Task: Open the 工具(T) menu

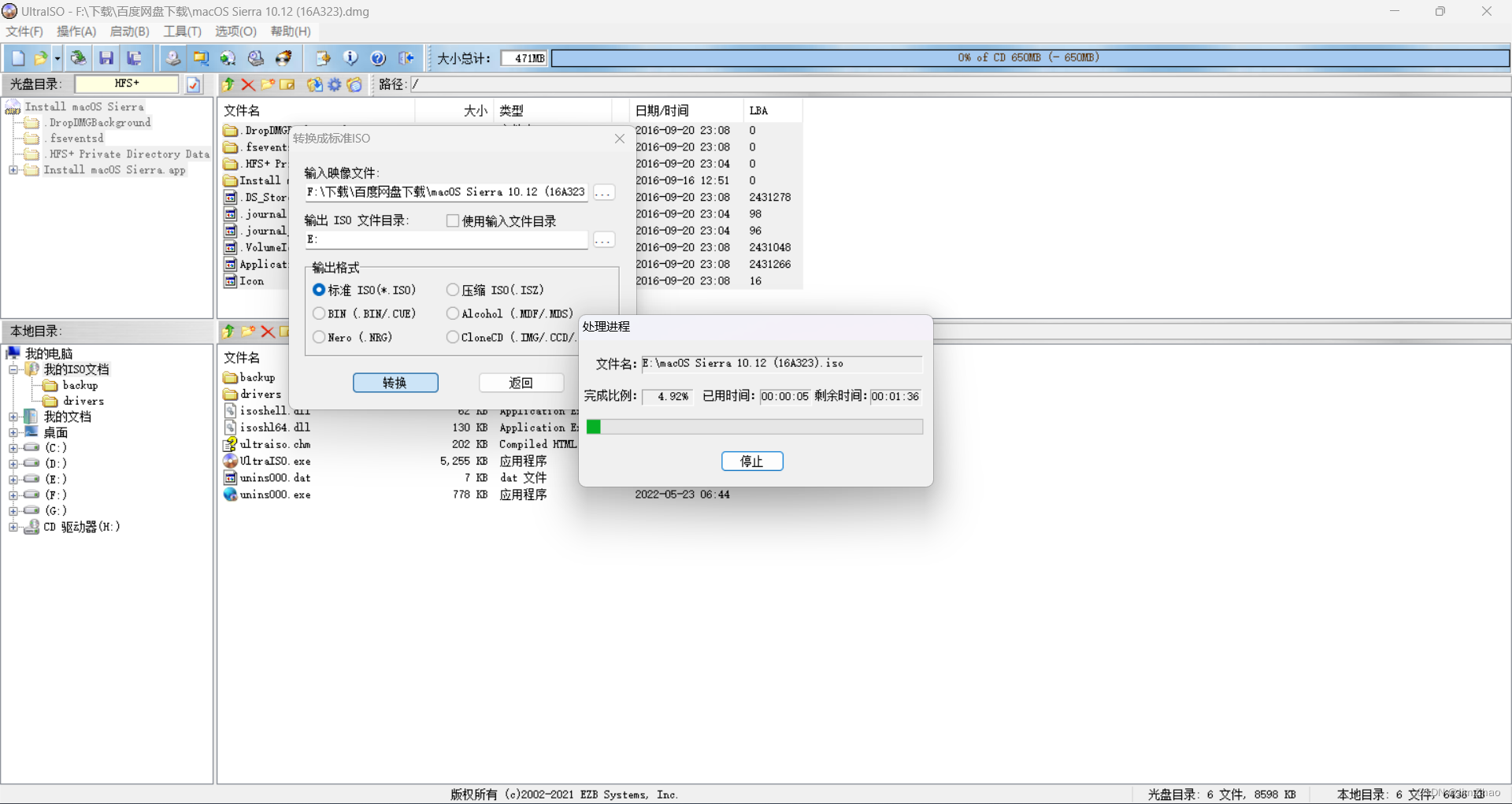Action: coord(182,31)
